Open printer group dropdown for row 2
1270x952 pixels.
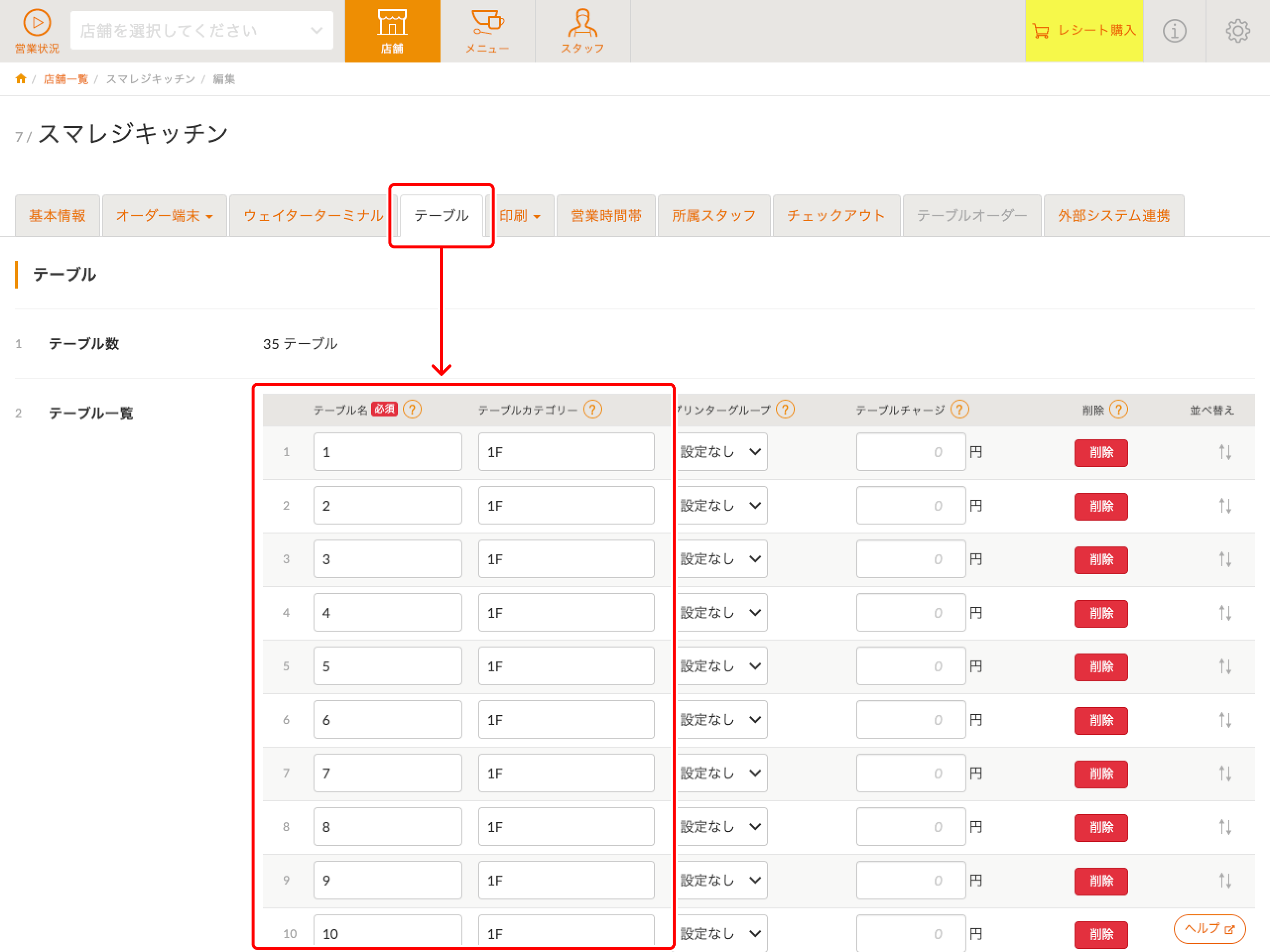pyautogui.click(x=722, y=506)
